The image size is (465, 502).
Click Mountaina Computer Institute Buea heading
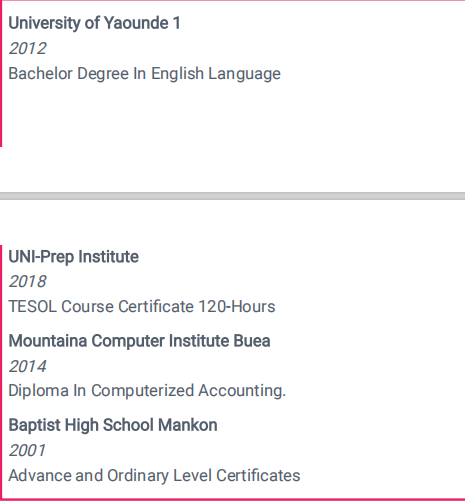pos(139,341)
